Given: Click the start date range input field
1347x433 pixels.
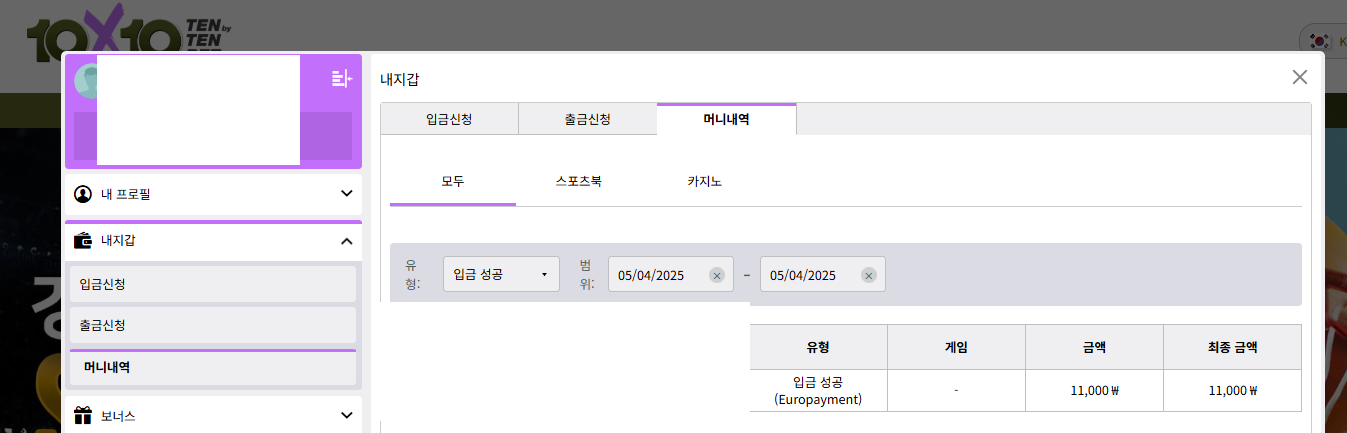Looking at the screenshot, I should click(660, 276).
